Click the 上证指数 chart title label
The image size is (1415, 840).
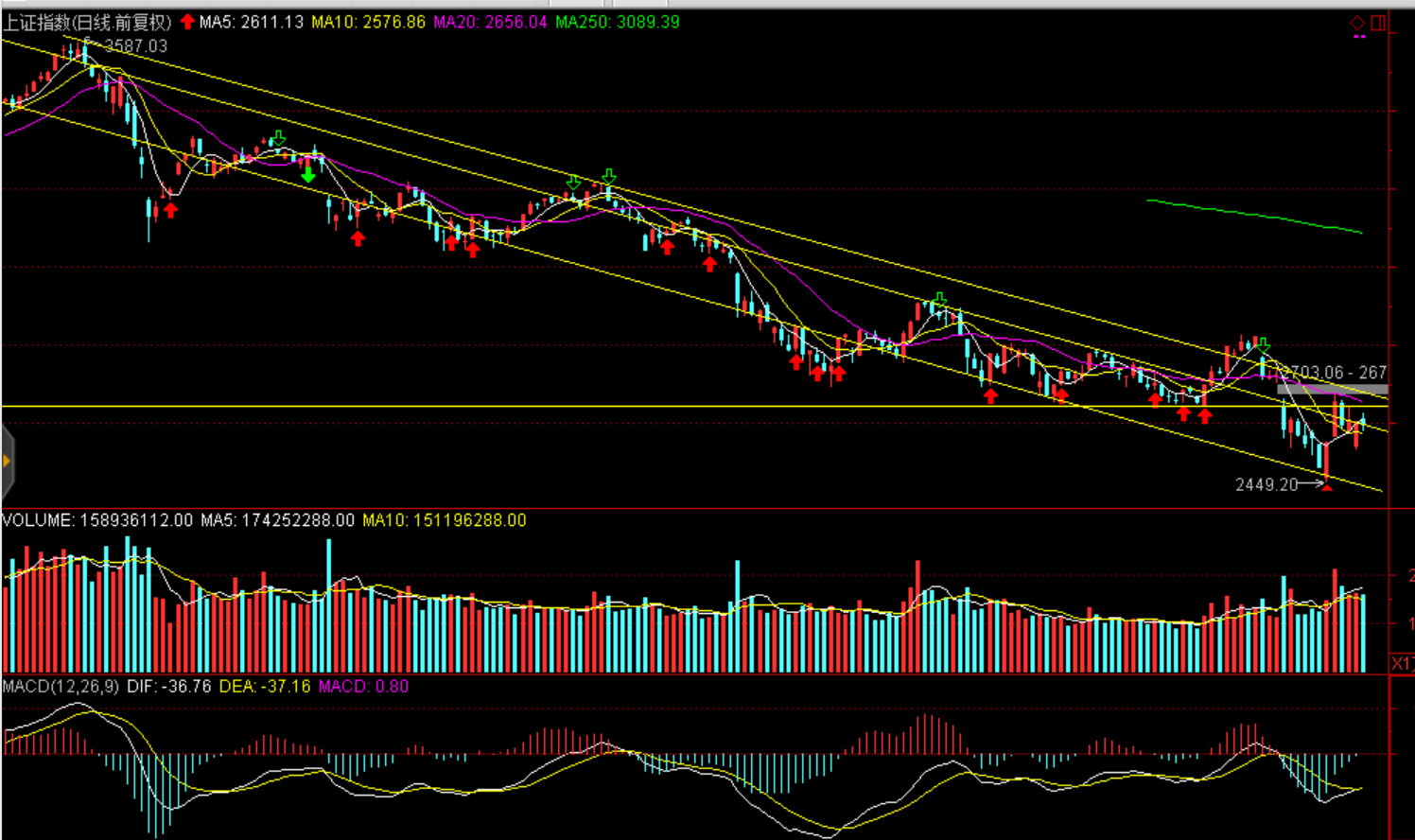tap(87, 22)
